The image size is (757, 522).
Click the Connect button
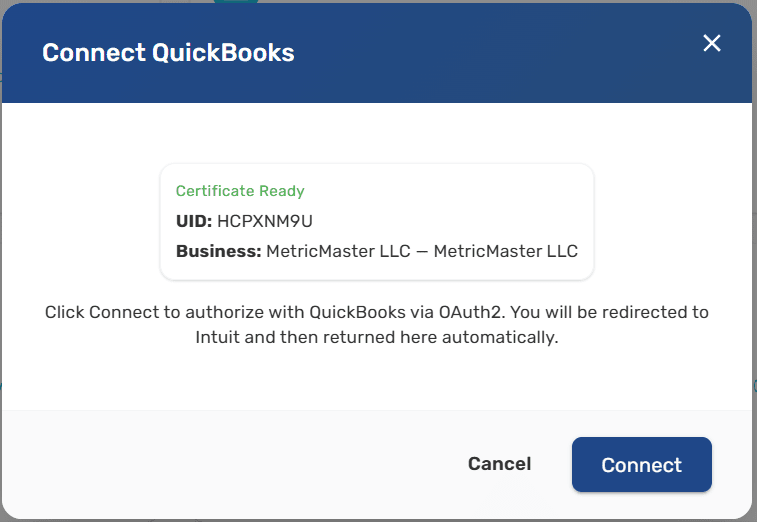pos(642,465)
